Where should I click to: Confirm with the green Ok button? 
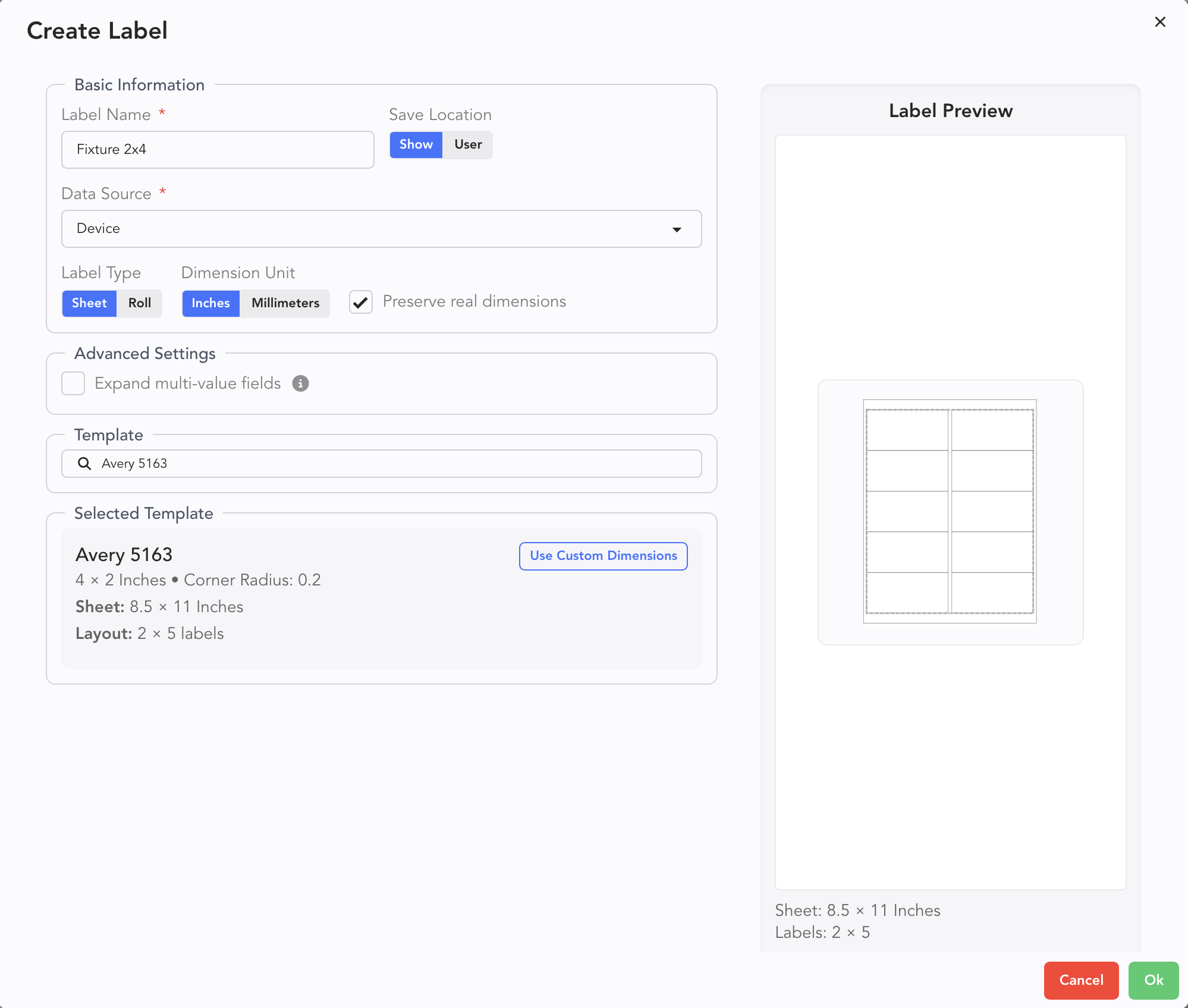pos(1153,980)
